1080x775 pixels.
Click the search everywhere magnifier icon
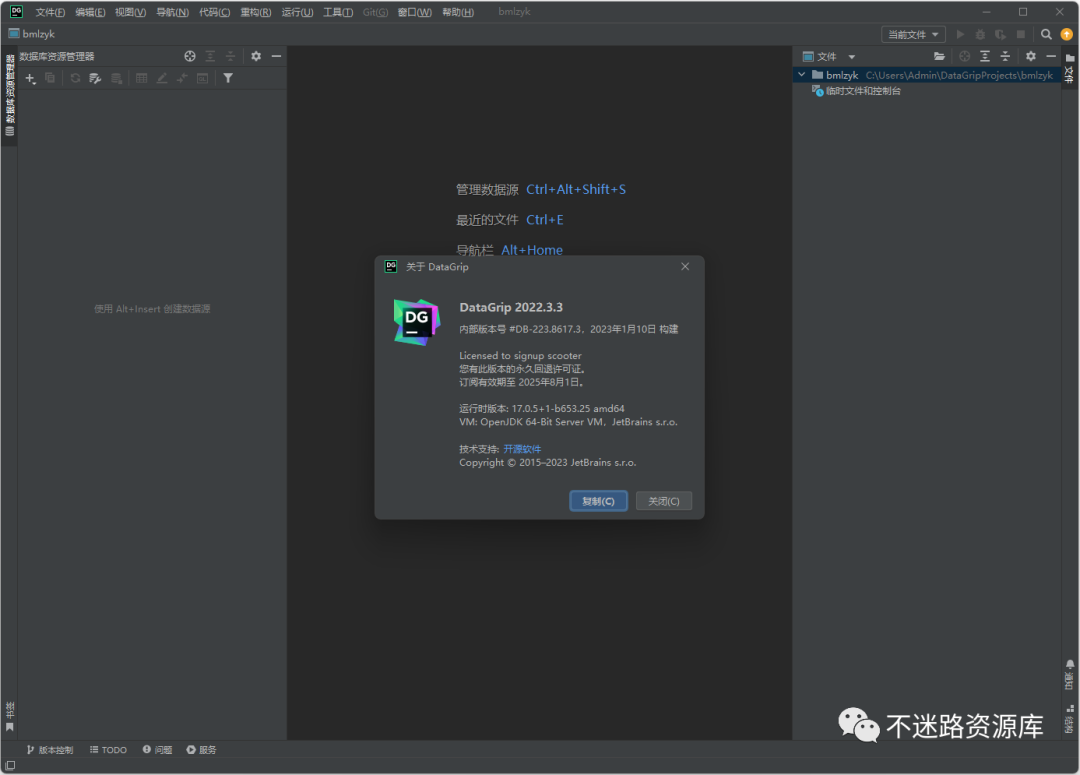point(1046,34)
